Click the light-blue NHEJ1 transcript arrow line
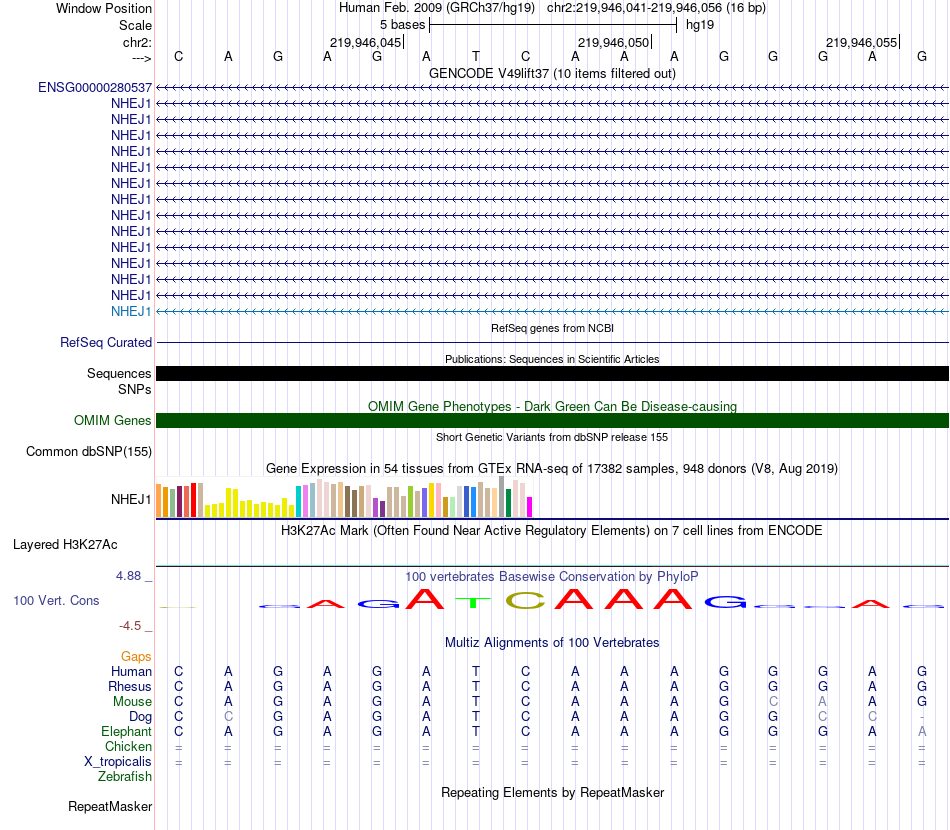Viewport: 950px width, 830px height. tap(552, 311)
